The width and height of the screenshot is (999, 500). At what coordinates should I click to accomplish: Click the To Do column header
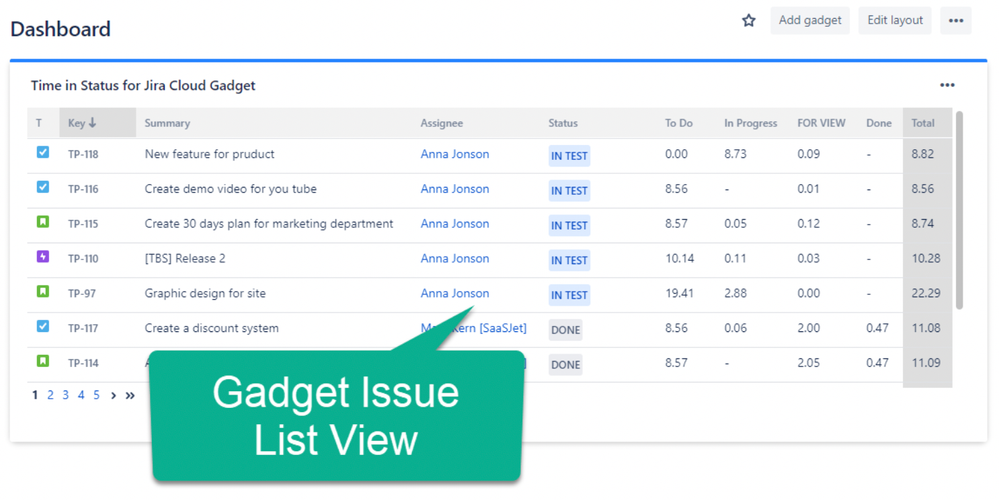pyautogui.click(x=679, y=124)
